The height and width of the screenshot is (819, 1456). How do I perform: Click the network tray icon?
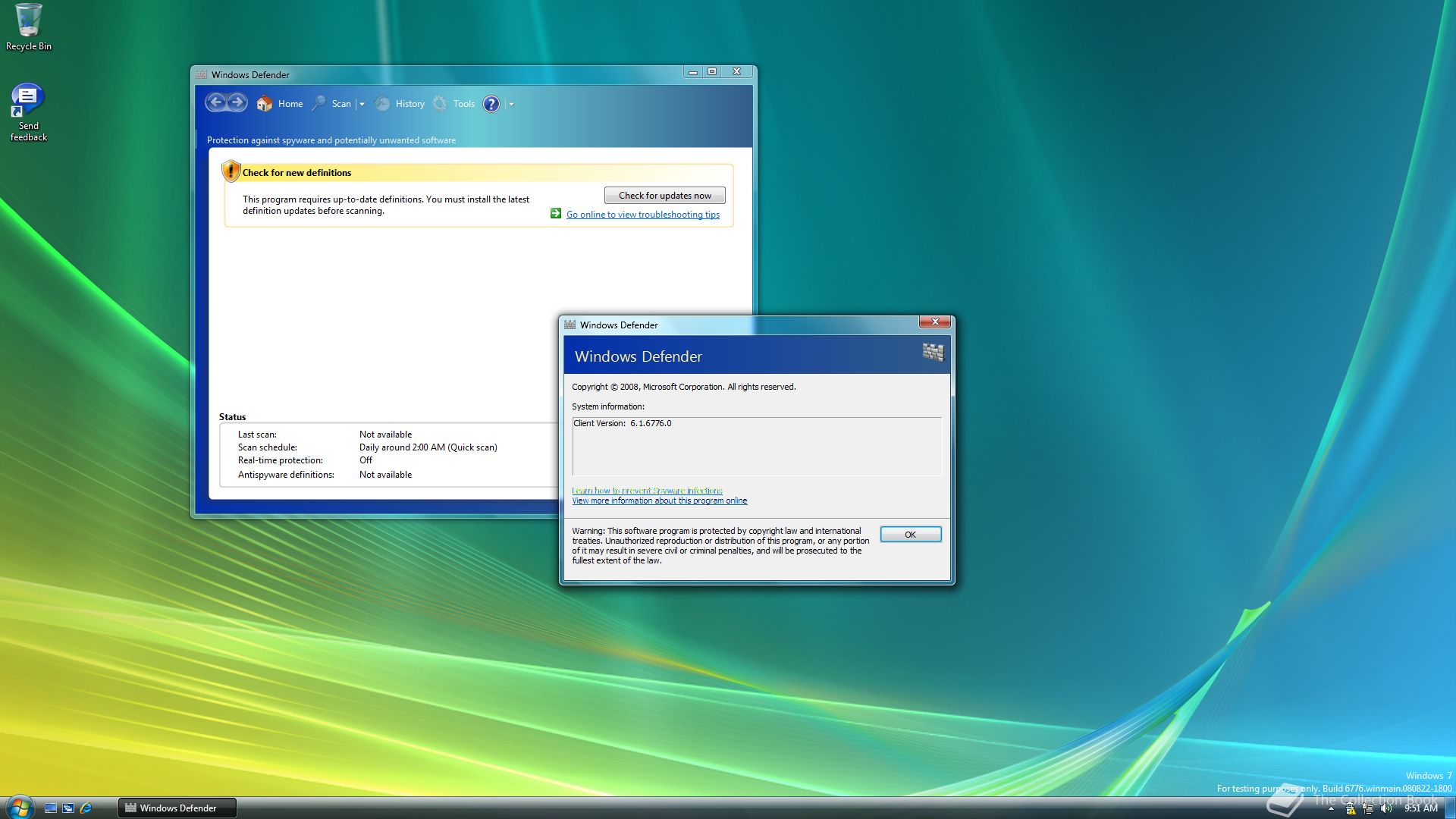(x=1368, y=809)
